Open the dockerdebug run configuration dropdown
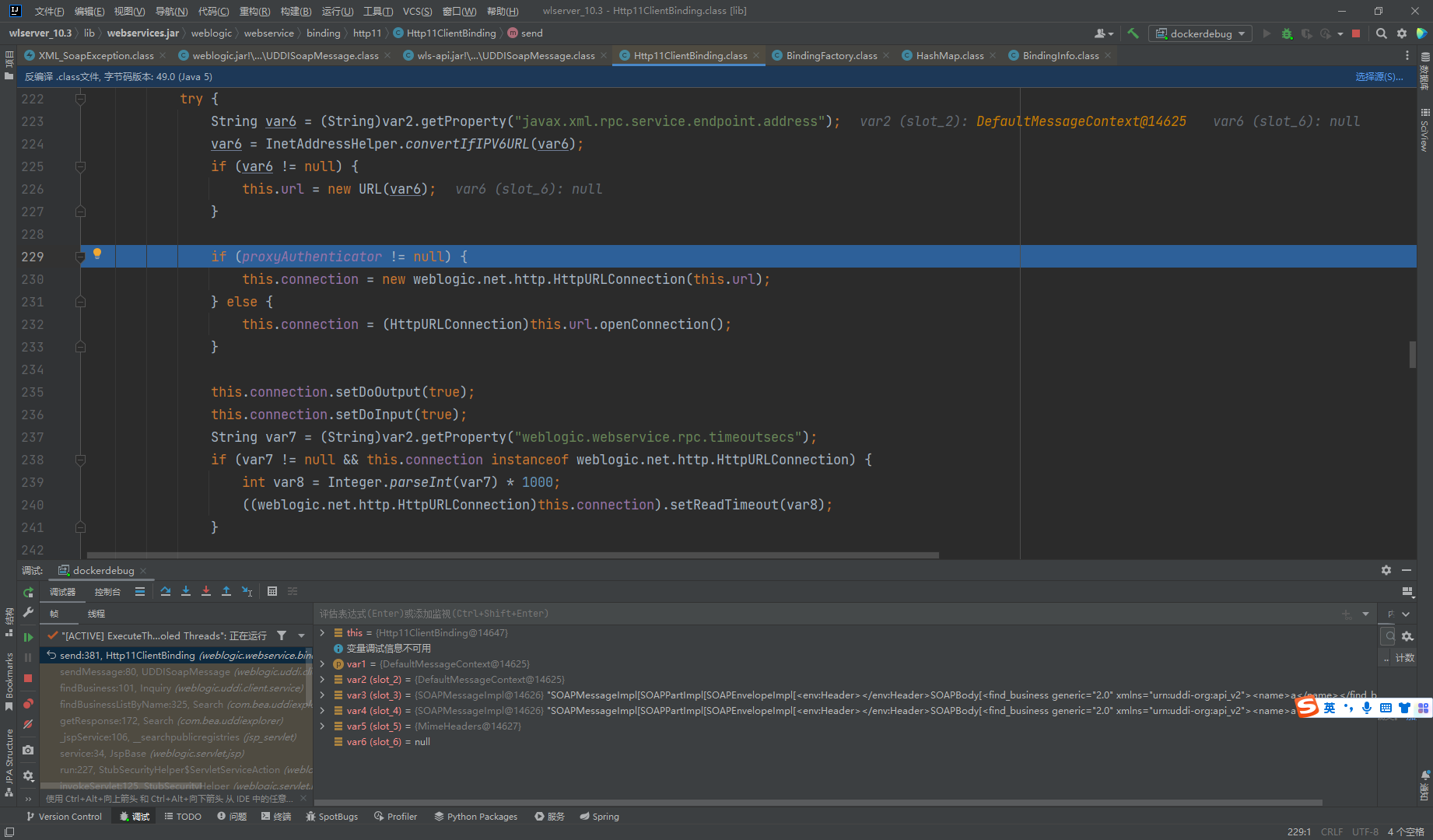 coord(1200,33)
